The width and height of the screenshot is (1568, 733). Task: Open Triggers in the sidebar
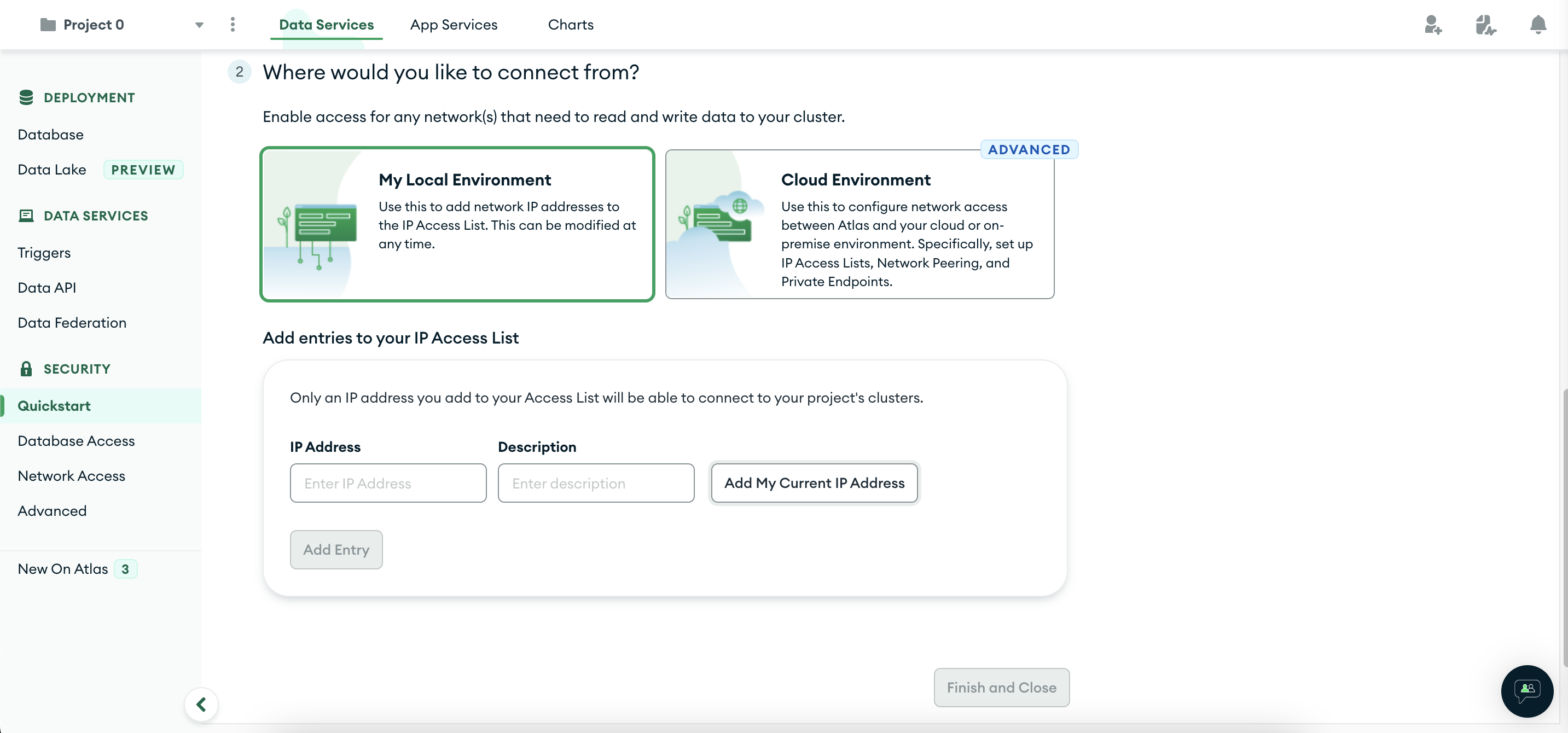coord(44,253)
